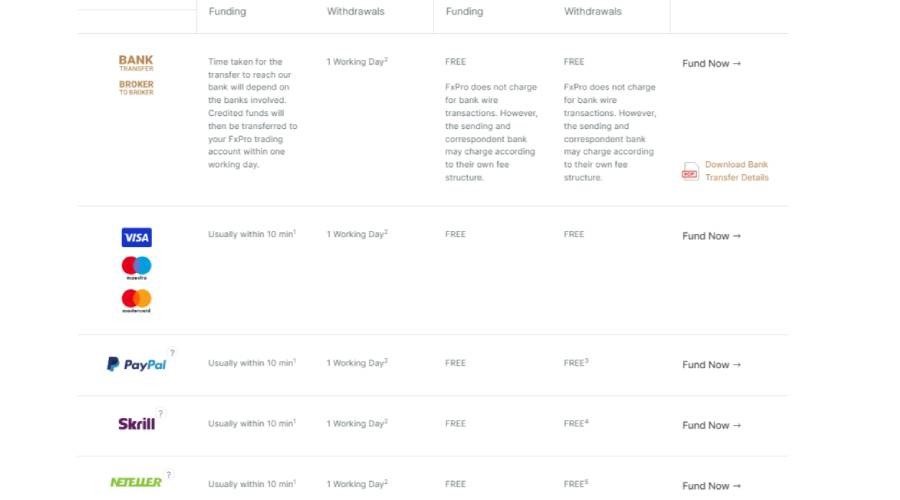The height and width of the screenshot is (500, 900).
Task: Click the Skrill logo
Action: coord(136,424)
